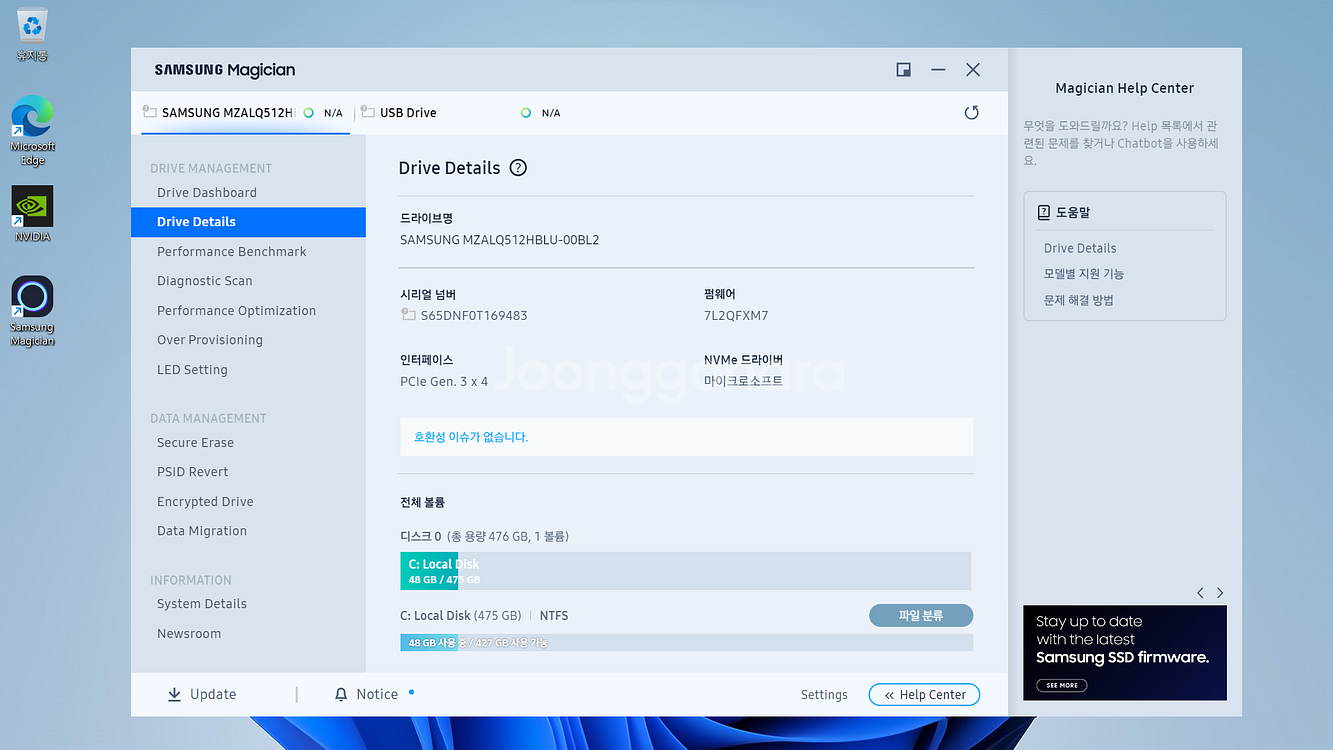
Task: Click the bell icon beside Notice
Action: pyautogui.click(x=341, y=694)
